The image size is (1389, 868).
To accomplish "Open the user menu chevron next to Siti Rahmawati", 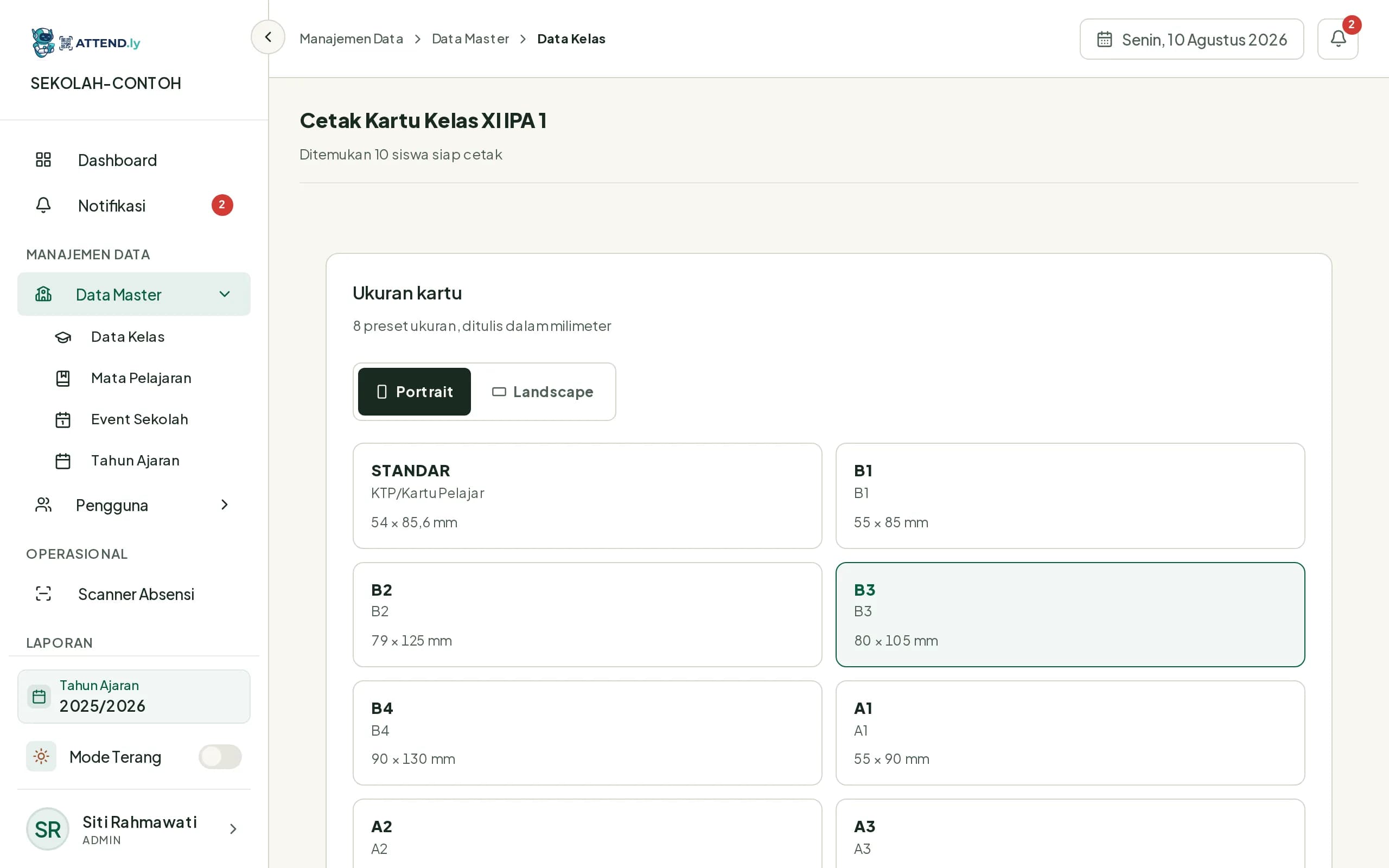I will (233, 829).
